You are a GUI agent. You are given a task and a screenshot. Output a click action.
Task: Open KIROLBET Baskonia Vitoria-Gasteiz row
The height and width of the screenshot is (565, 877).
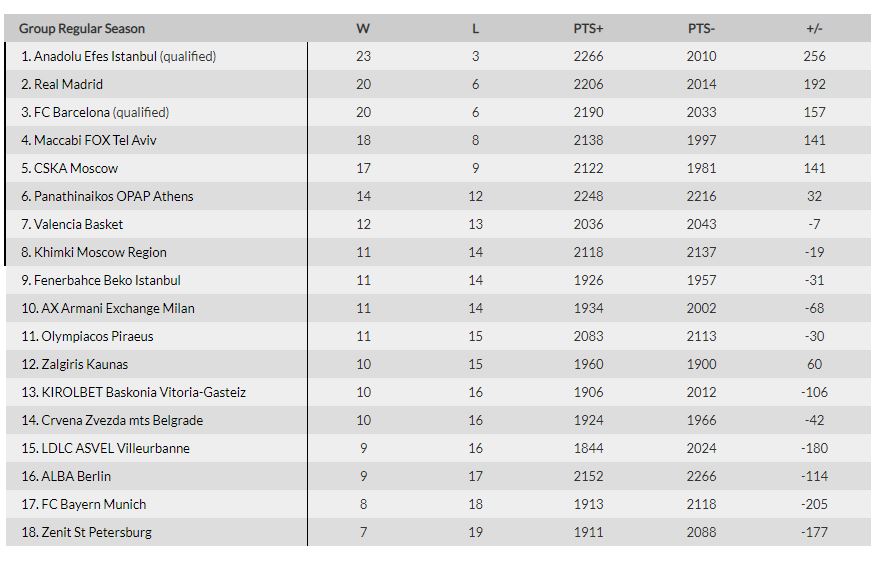143,393
